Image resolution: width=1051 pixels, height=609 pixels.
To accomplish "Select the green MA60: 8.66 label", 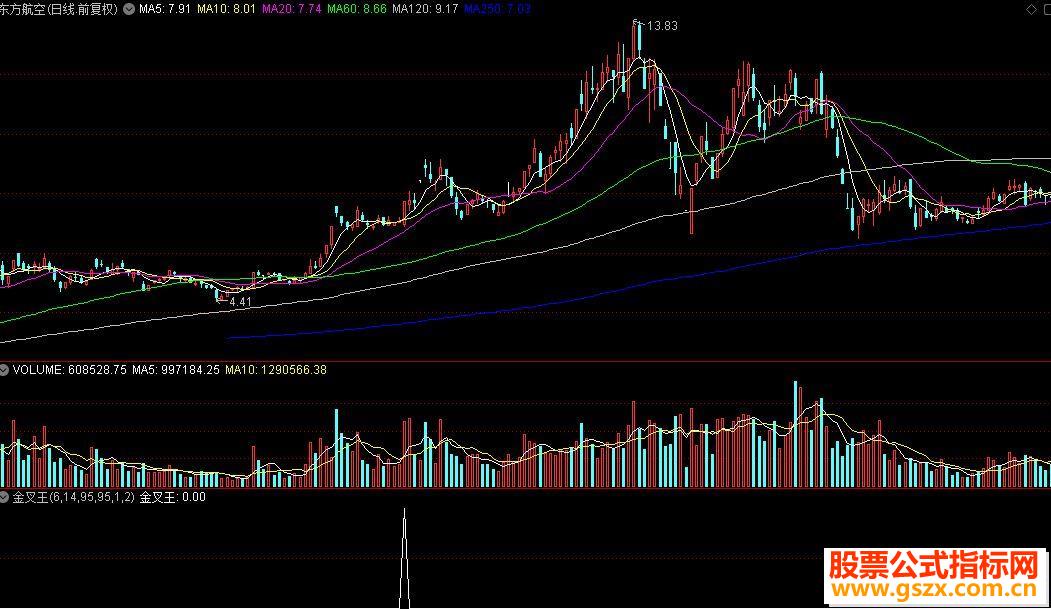I will pyautogui.click(x=357, y=9).
